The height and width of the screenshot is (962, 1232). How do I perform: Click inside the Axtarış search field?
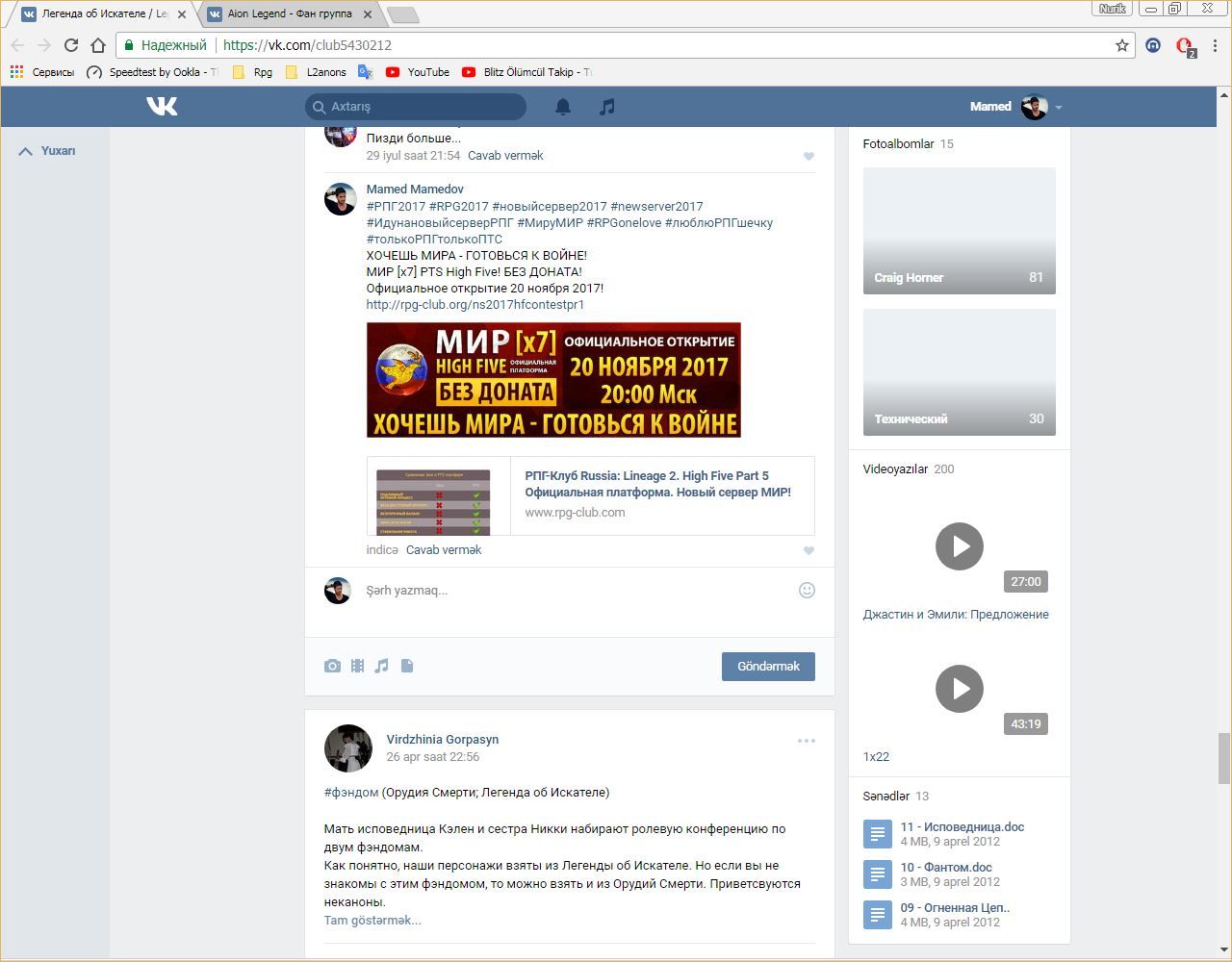coord(416,107)
